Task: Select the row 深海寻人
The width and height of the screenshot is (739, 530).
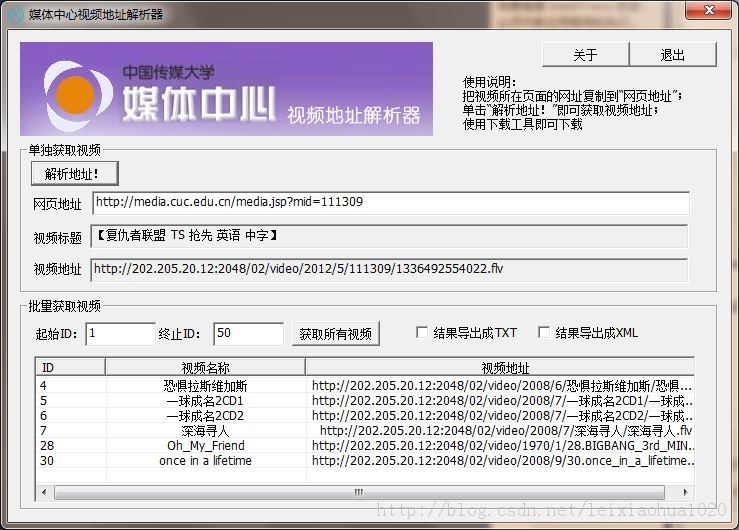Action: 365,431
